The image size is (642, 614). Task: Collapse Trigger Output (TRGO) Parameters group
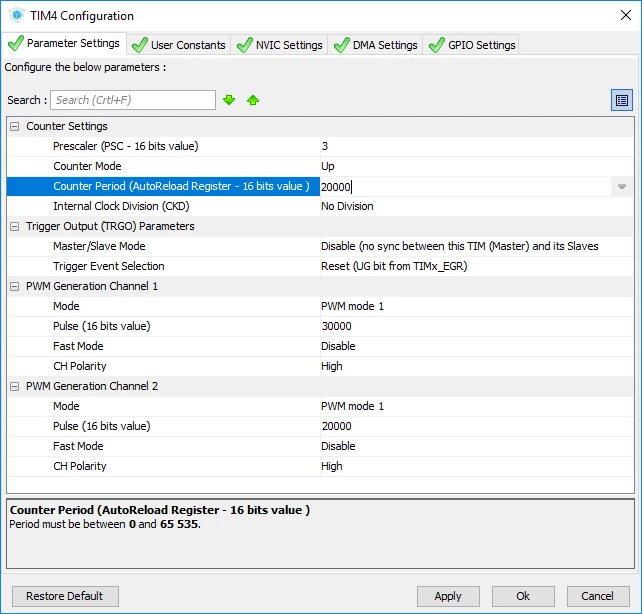[14, 226]
